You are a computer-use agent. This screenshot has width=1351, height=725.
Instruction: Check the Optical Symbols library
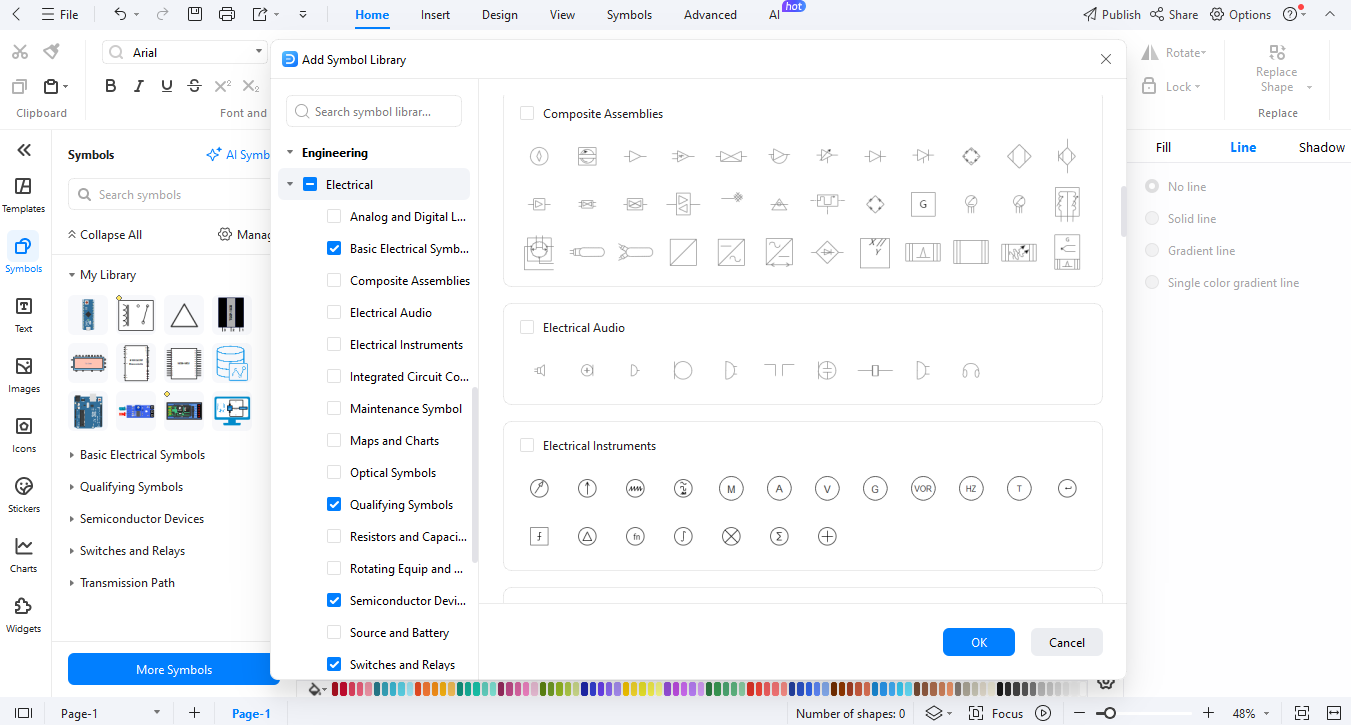point(335,473)
